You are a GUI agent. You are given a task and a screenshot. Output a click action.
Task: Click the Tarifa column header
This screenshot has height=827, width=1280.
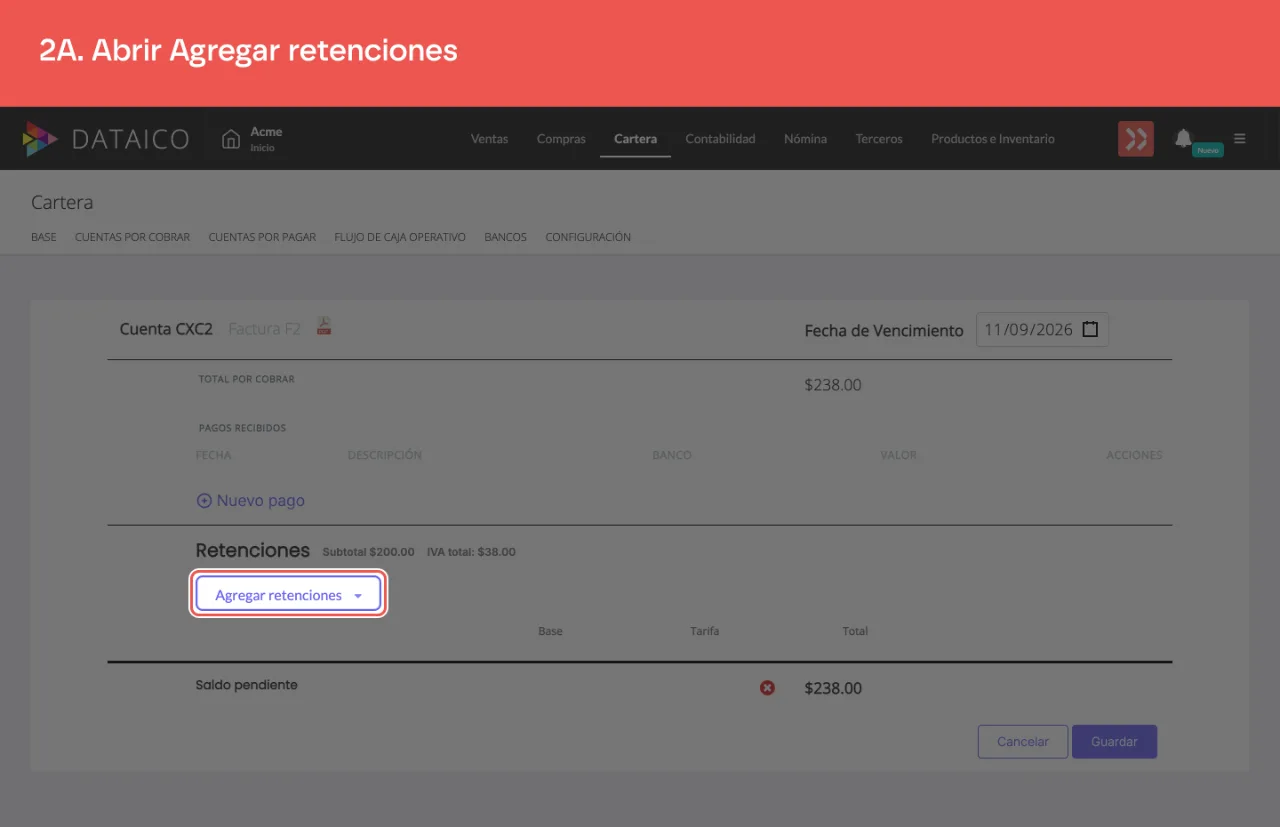704,632
